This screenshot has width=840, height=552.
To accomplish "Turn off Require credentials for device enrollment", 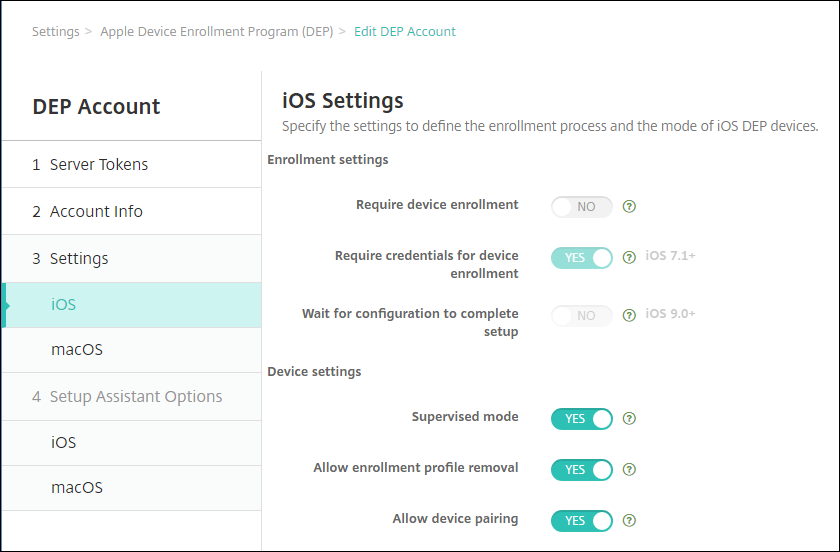I will (581, 257).
